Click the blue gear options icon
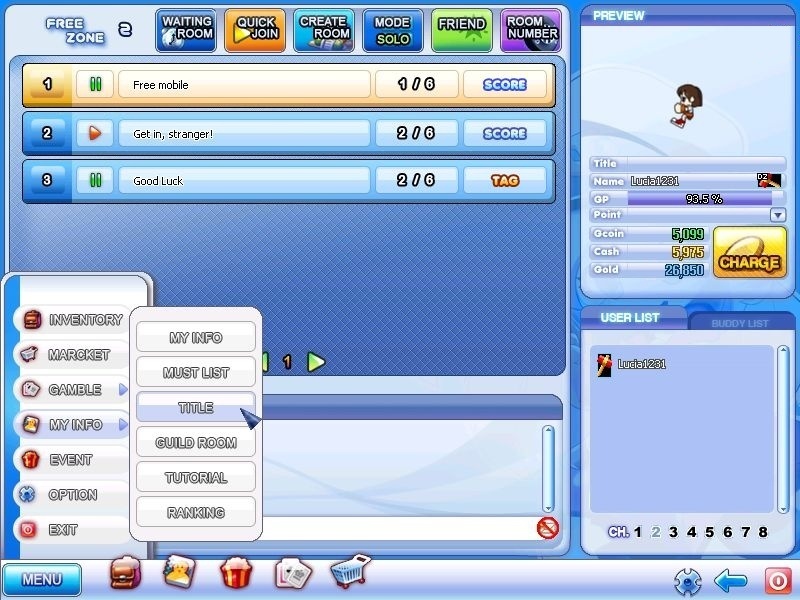 [x=686, y=580]
